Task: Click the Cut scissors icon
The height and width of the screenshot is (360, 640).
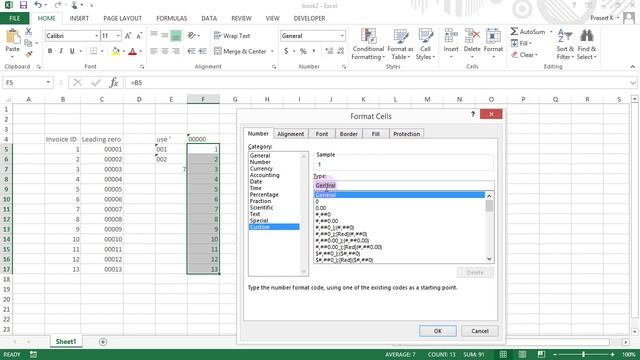Action: pyautogui.click(x=28, y=31)
